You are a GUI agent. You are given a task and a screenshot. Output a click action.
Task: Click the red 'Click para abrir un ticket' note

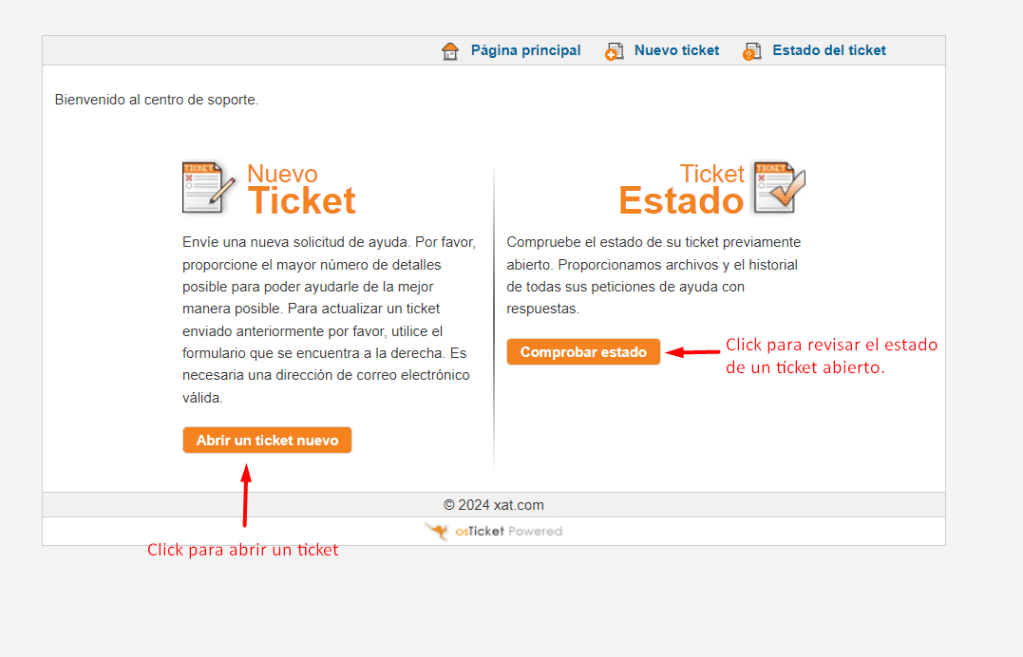click(x=243, y=550)
